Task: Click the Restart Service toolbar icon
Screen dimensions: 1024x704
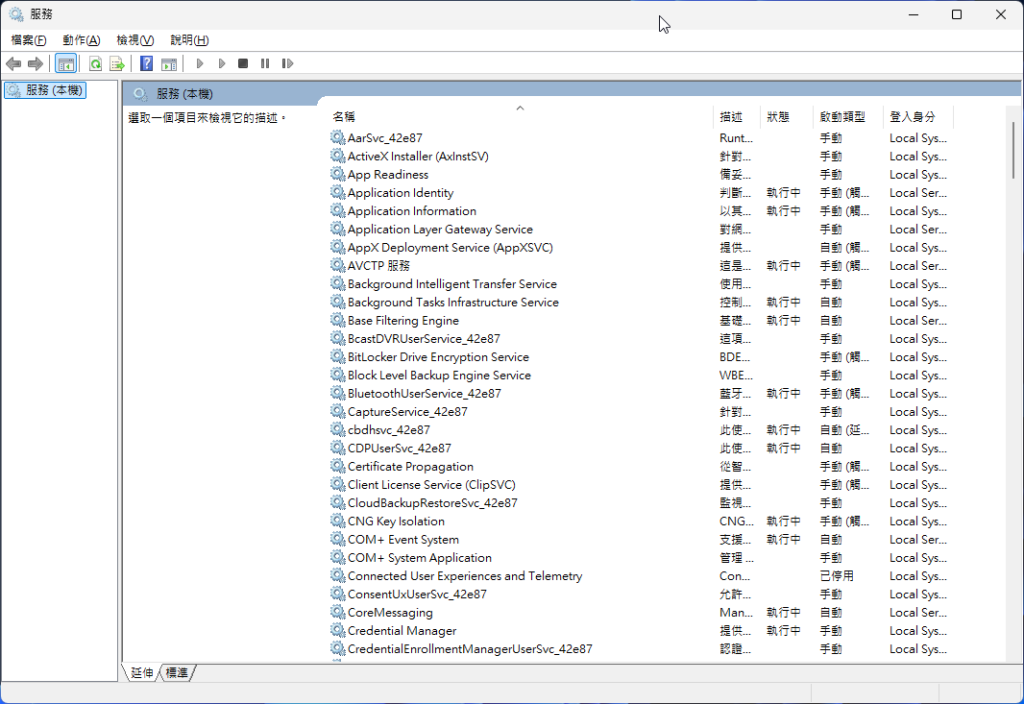Action: click(287, 64)
